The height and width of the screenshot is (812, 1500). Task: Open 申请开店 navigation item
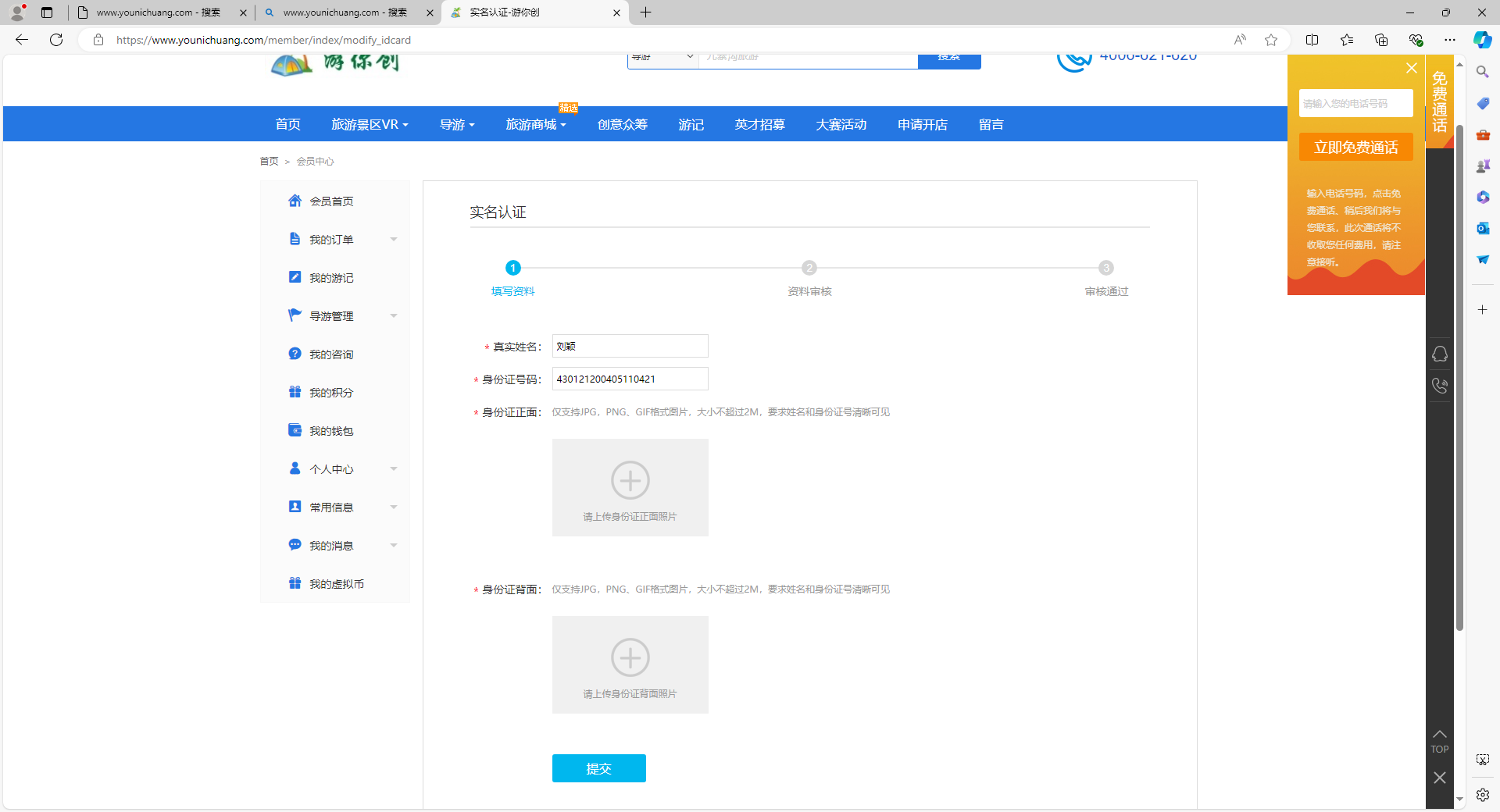(922, 124)
